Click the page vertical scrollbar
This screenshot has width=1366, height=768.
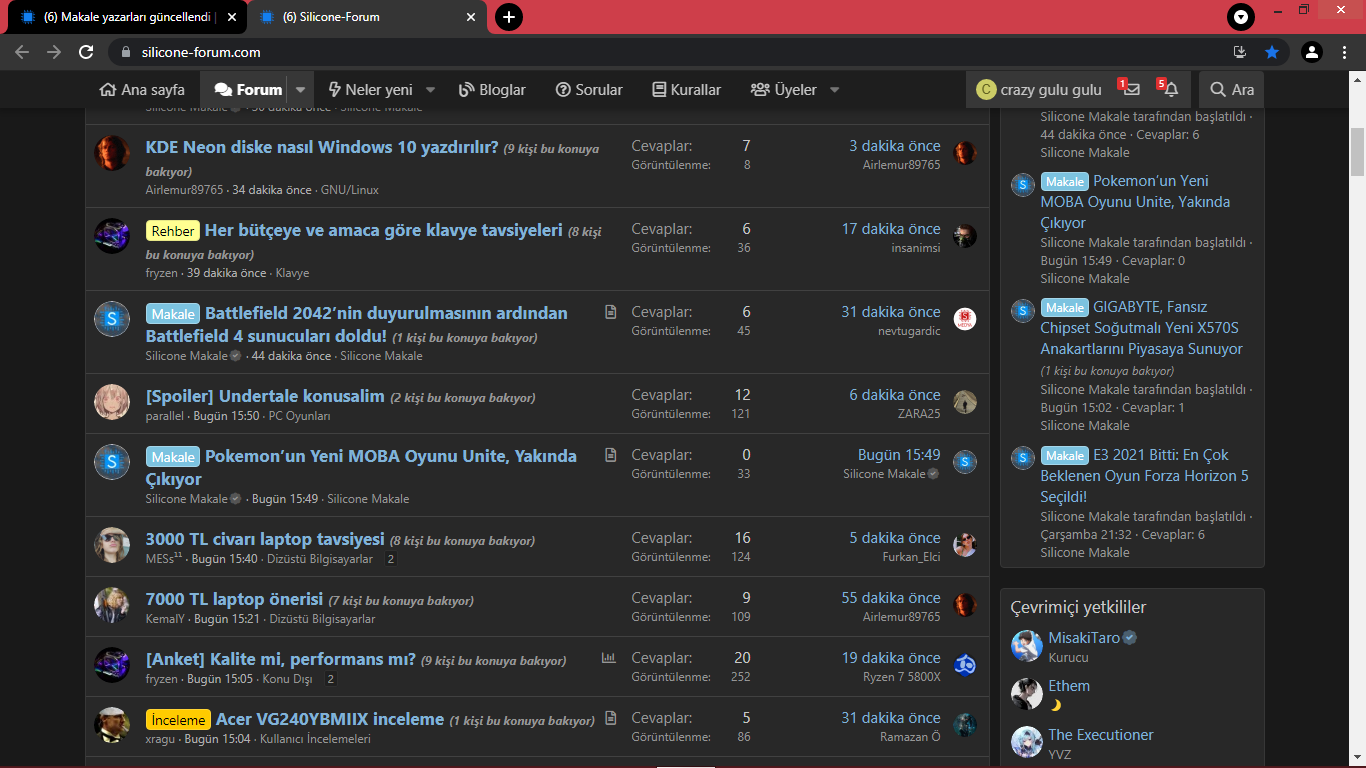(x=1358, y=150)
